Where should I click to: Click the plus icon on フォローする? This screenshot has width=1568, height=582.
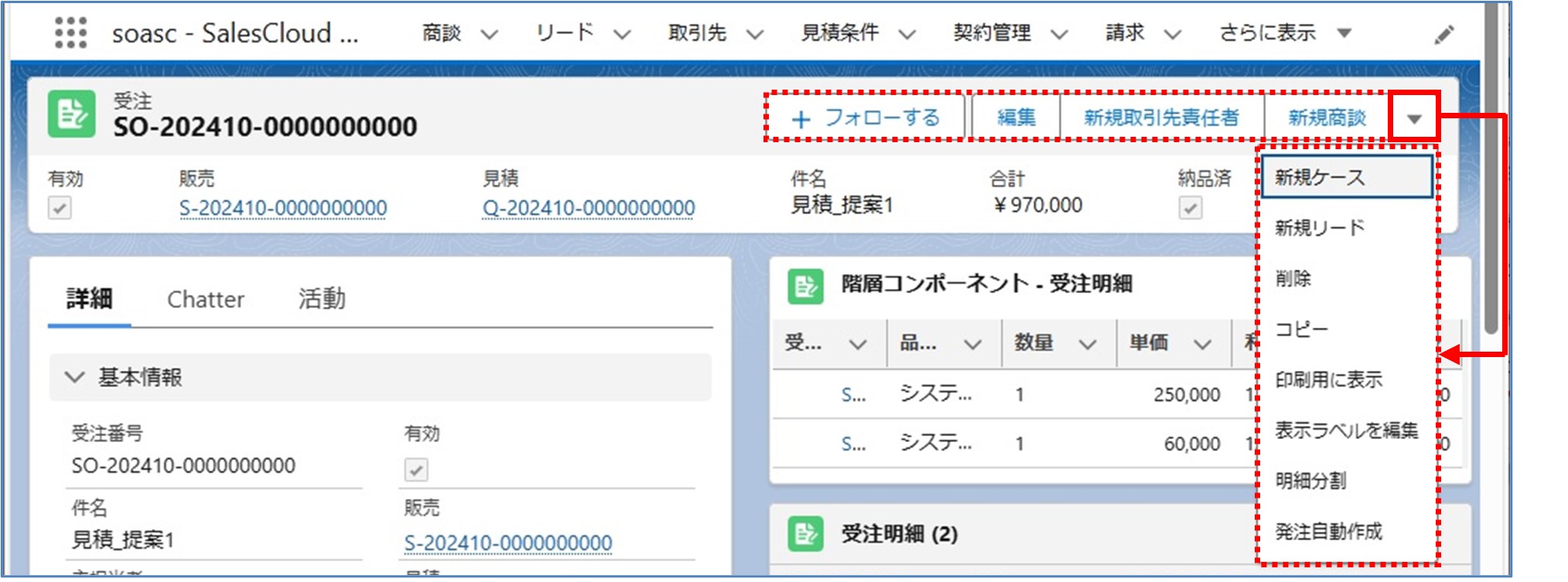click(801, 119)
